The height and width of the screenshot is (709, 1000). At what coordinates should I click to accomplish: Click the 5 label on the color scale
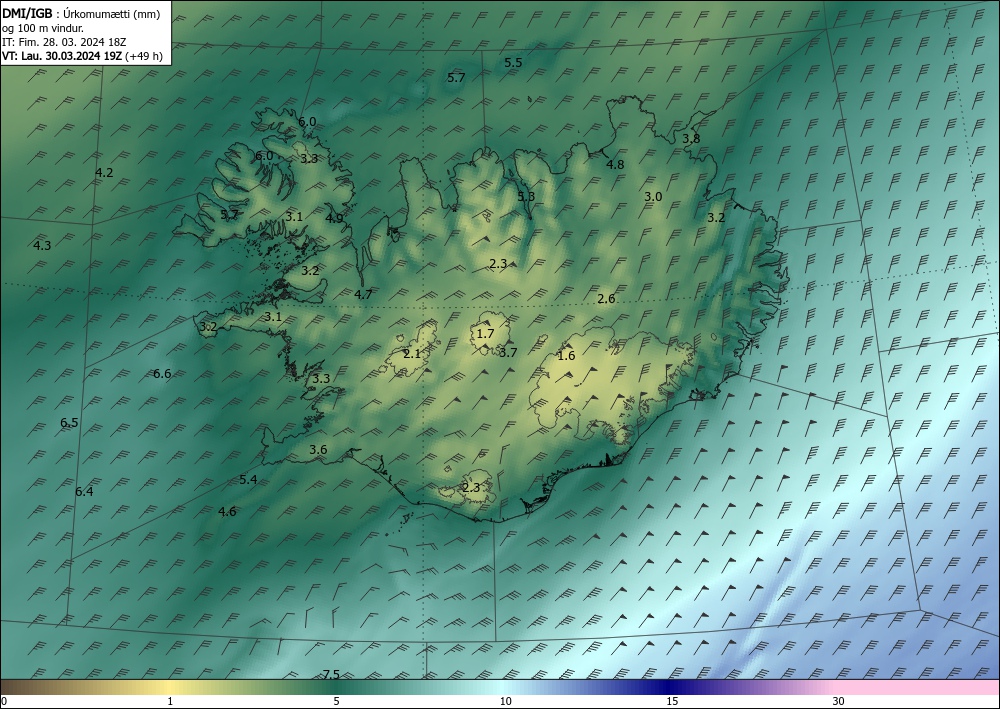coord(336,701)
